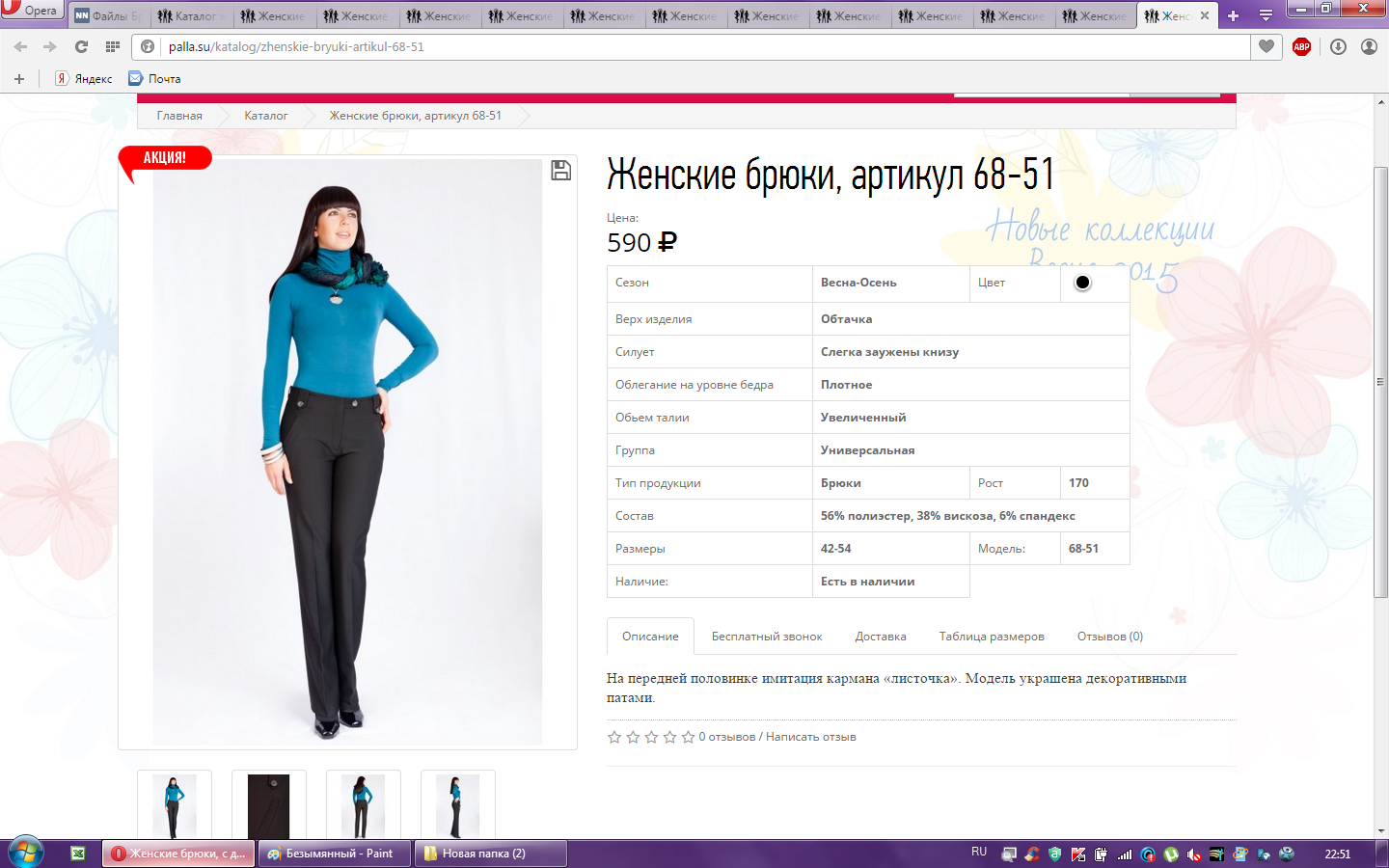The height and width of the screenshot is (868, 1389).
Task: Open Безымянный - Paint from the taskbar
Action: coord(335,854)
